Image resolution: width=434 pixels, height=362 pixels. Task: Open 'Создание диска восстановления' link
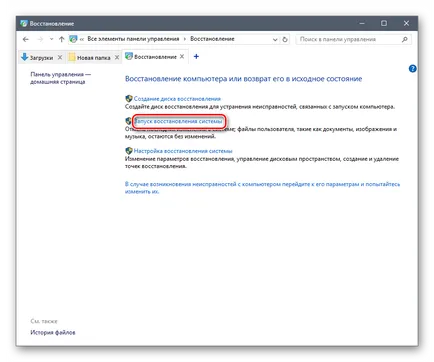[177, 99]
